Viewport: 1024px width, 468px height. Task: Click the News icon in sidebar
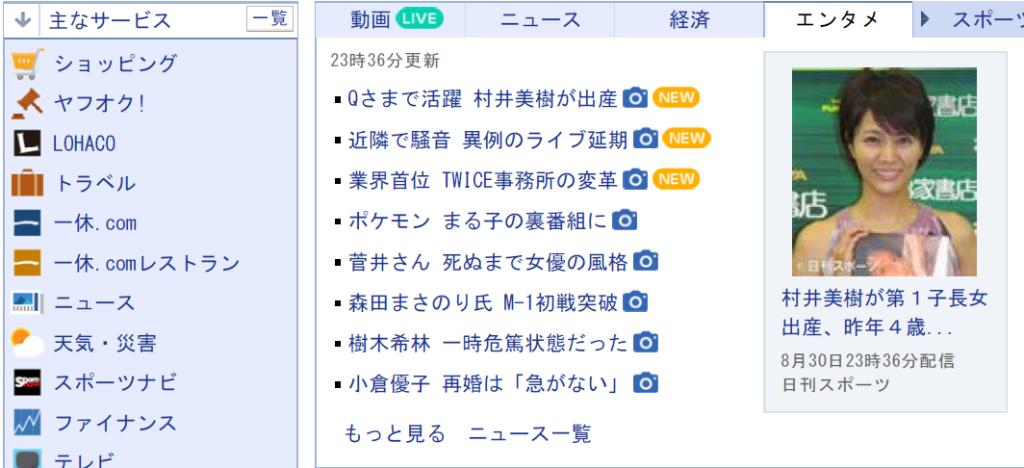[27, 303]
